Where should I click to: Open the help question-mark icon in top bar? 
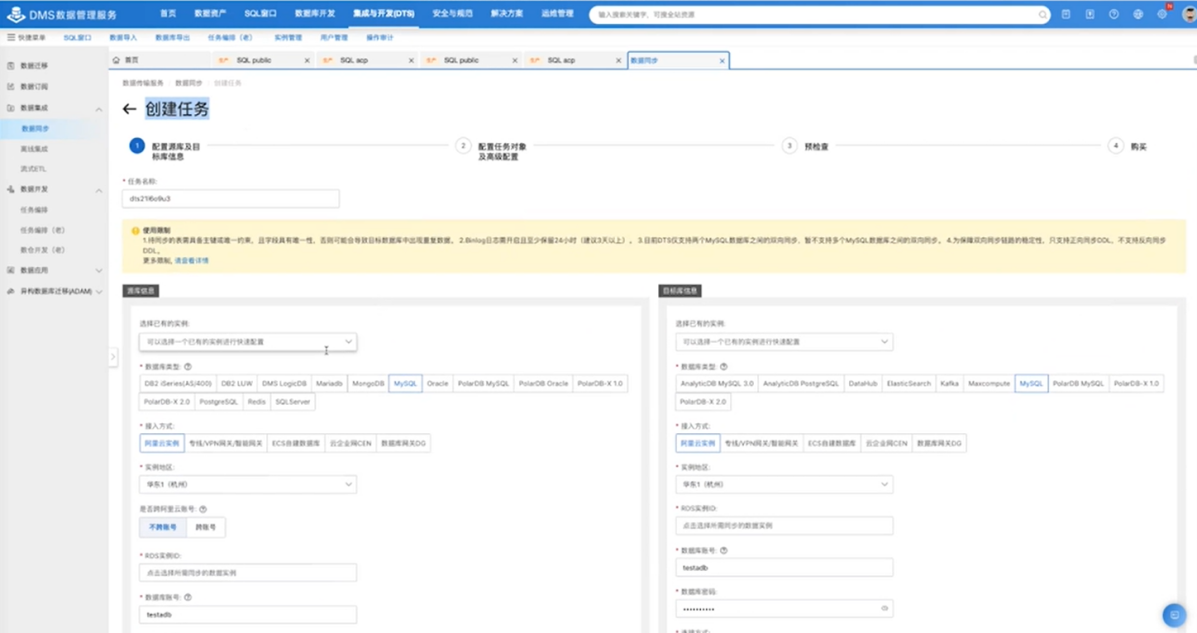pos(1114,14)
